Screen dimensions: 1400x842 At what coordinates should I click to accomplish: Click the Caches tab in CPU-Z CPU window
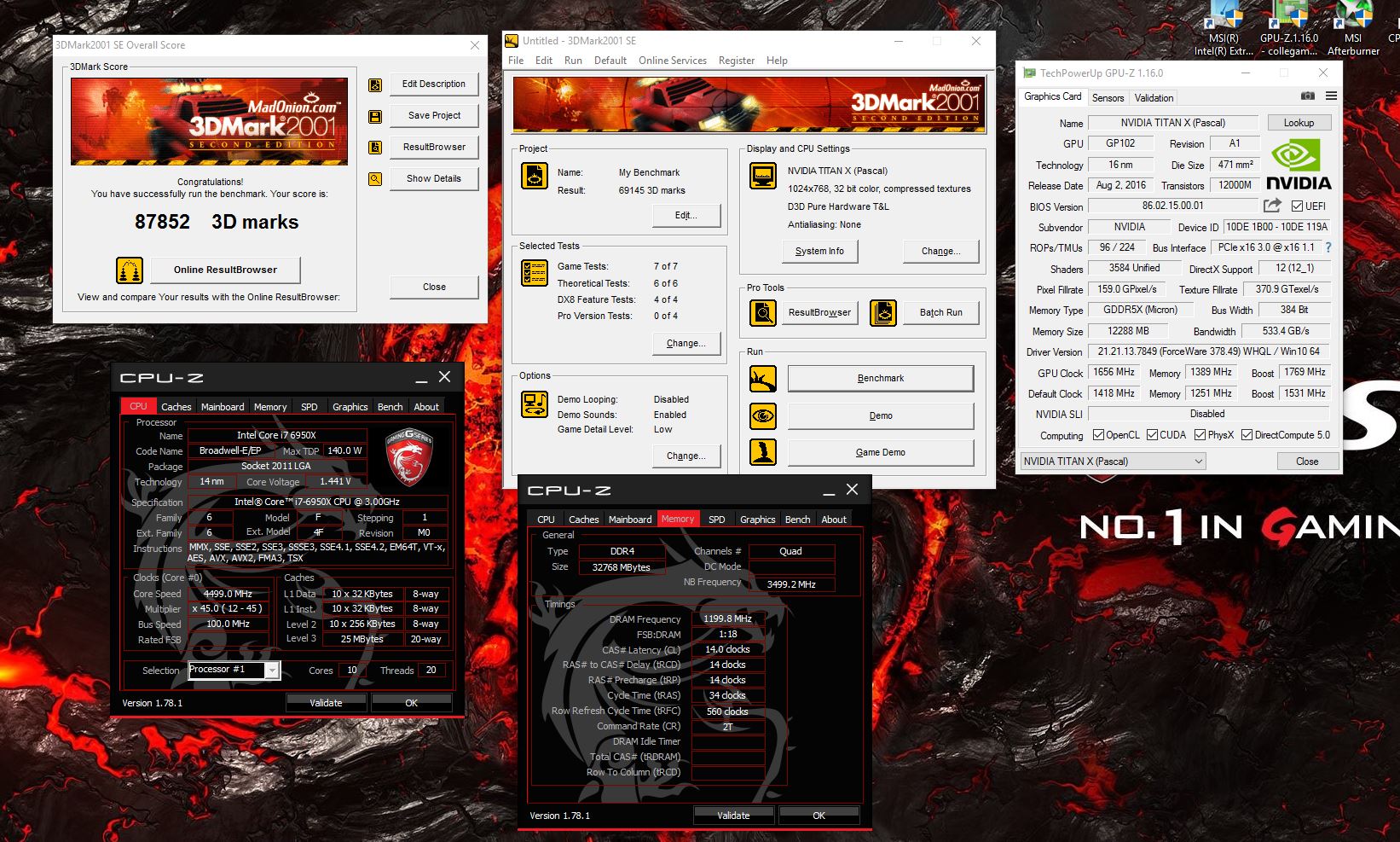click(x=176, y=407)
